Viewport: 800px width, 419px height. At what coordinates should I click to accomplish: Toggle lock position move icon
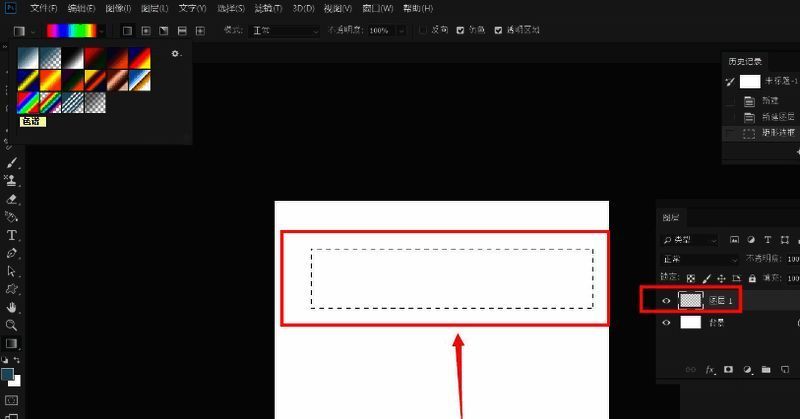(x=721, y=278)
